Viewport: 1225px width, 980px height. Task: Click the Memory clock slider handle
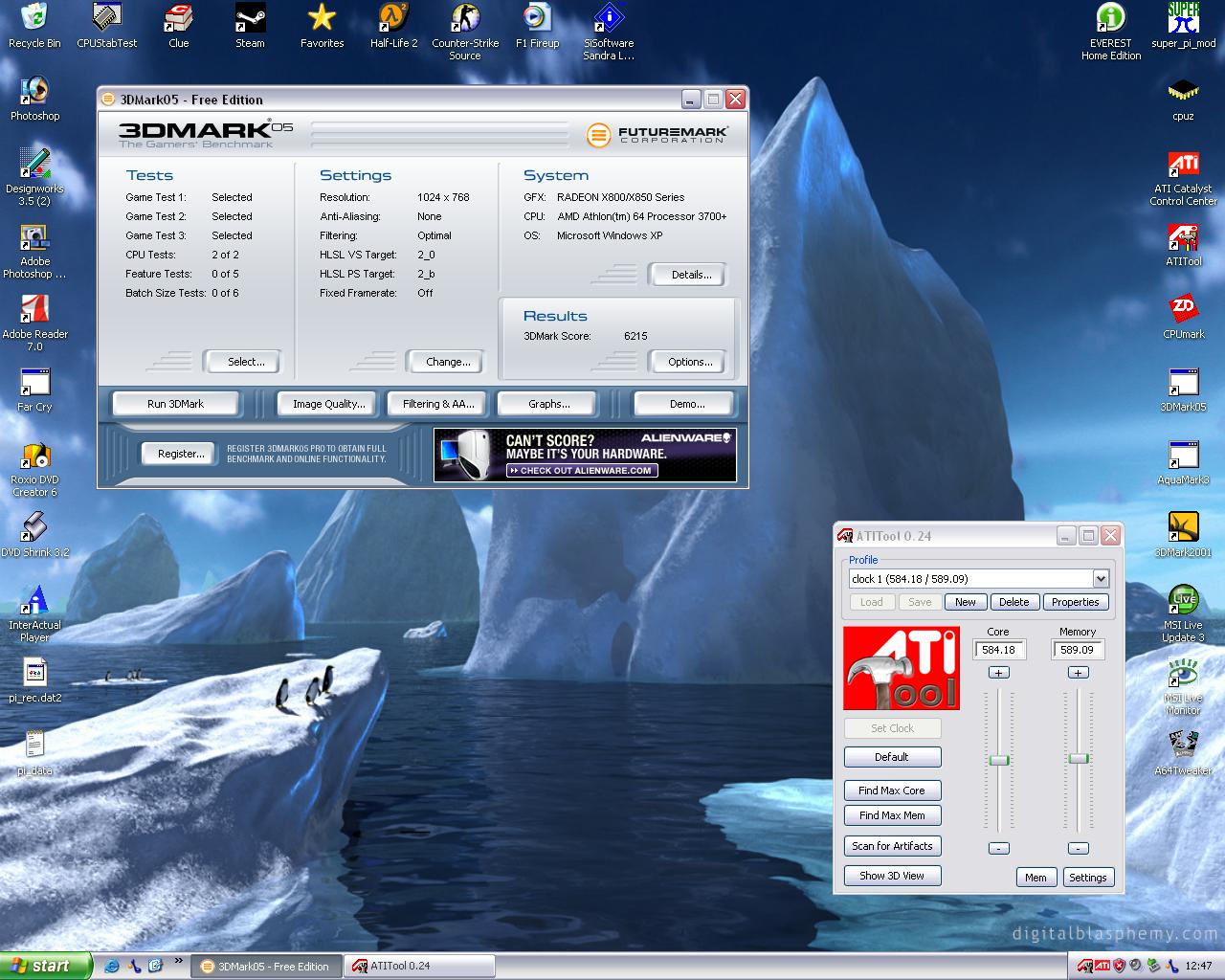[1079, 759]
